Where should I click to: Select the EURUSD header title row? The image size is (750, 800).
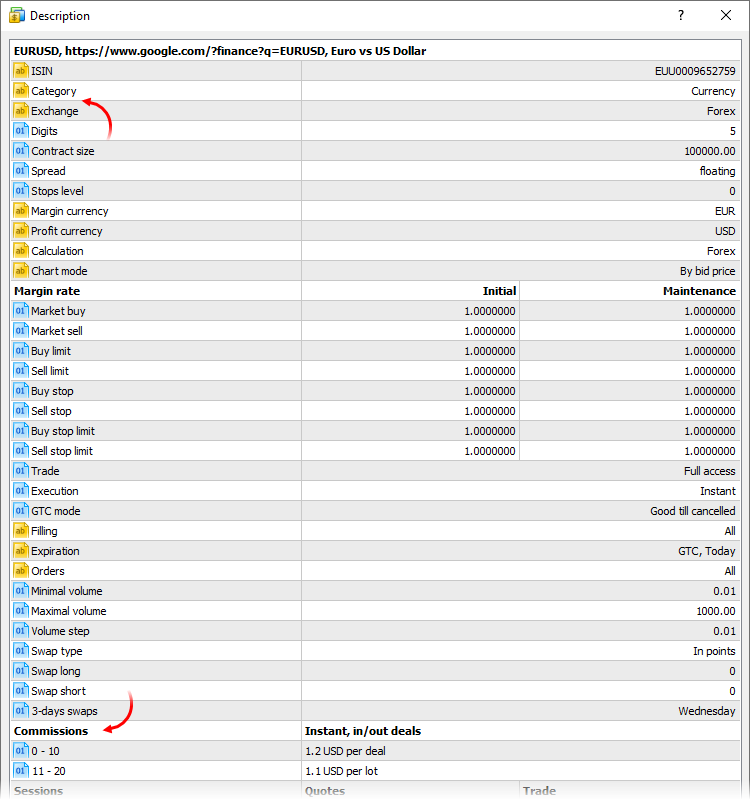(x=221, y=50)
